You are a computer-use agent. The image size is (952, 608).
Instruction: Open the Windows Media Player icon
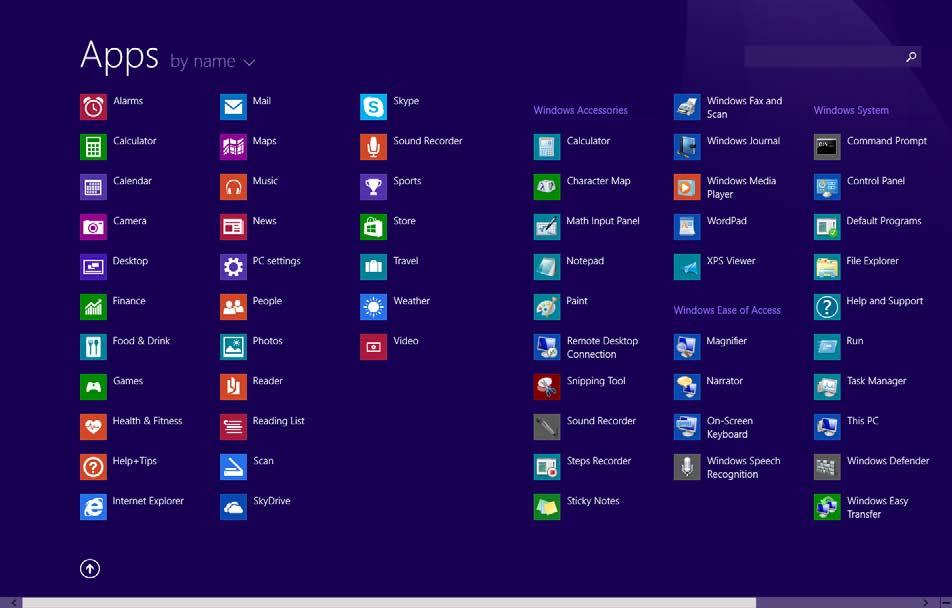click(687, 187)
